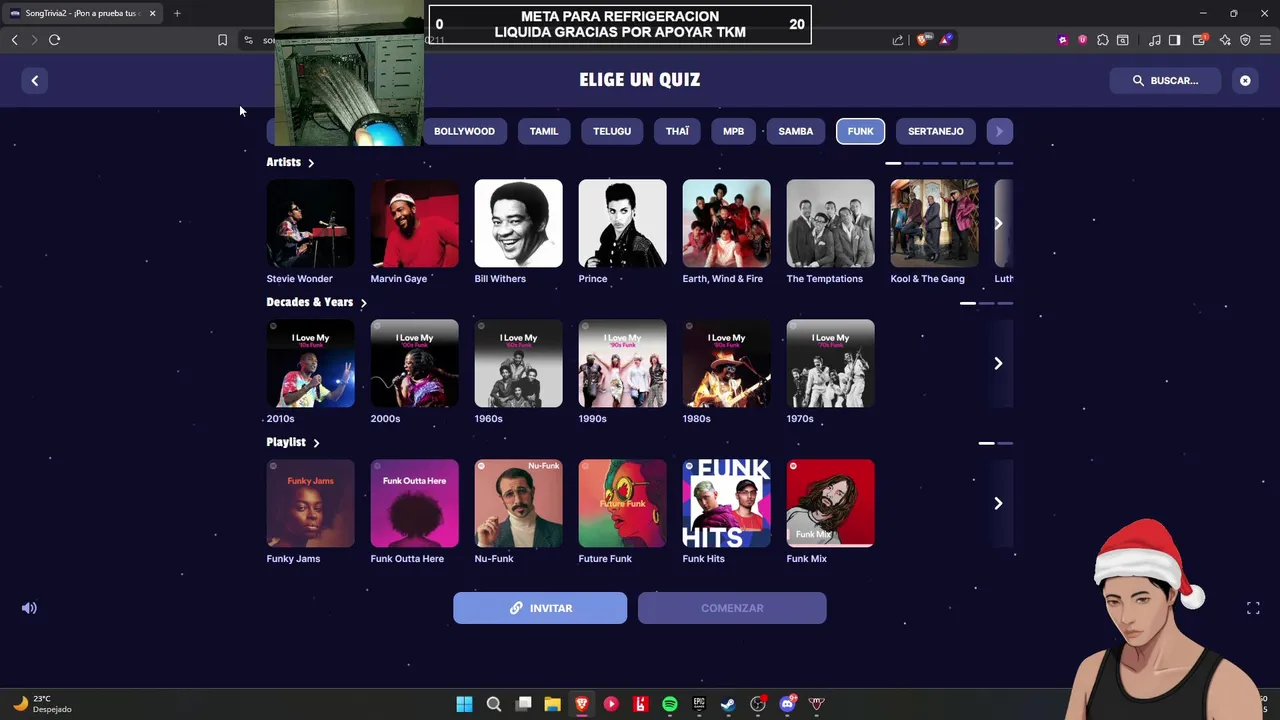Open Steam from the taskbar

click(x=728, y=704)
